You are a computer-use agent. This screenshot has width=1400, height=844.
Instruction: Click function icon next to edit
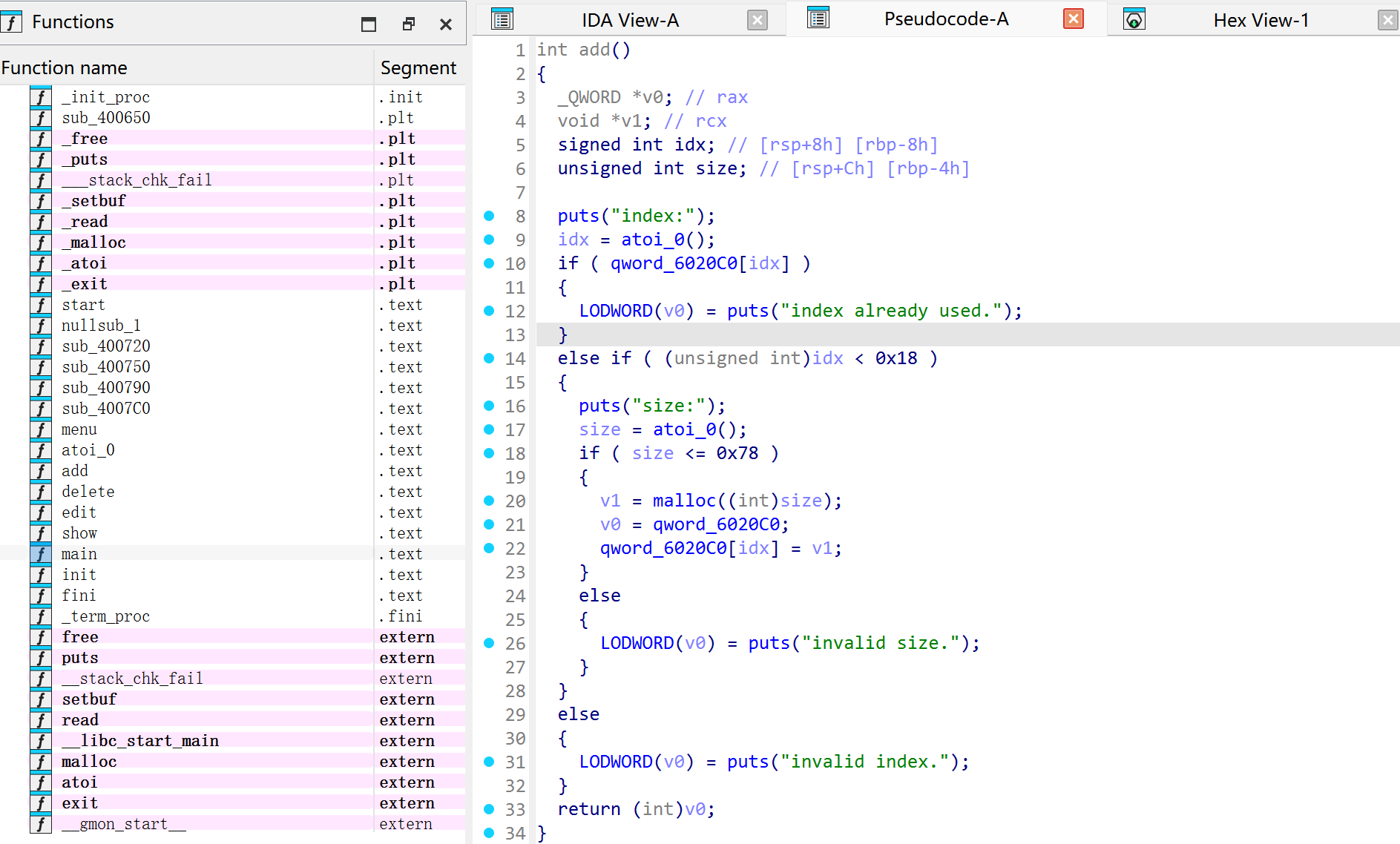(x=41, y=512)
